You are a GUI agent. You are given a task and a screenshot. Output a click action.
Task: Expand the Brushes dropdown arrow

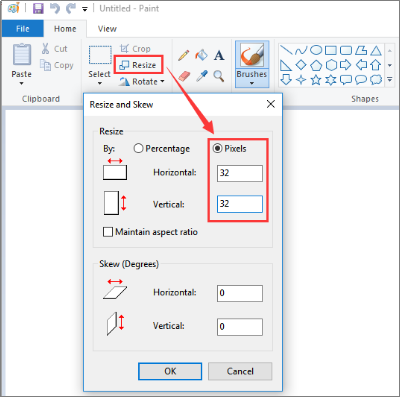pyautogui.click(x=252, y=83)
